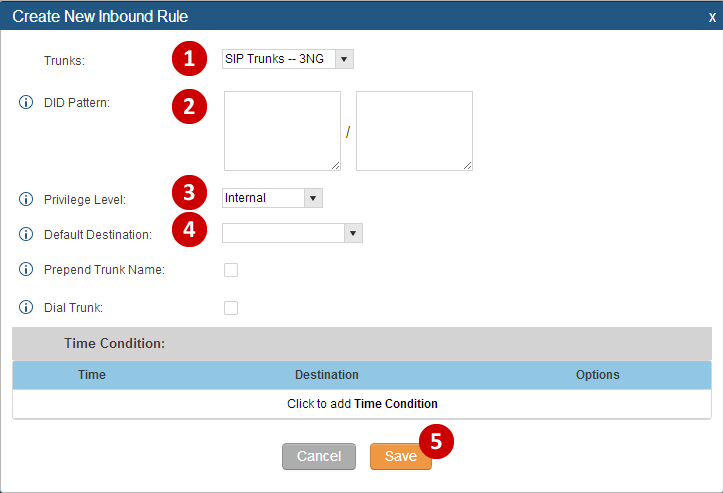The width and height of the screenshot is (723, 493).
Task: Toggle the Dial Trunk checkbox
Action: pyautogui.click(x=231, y=308)
